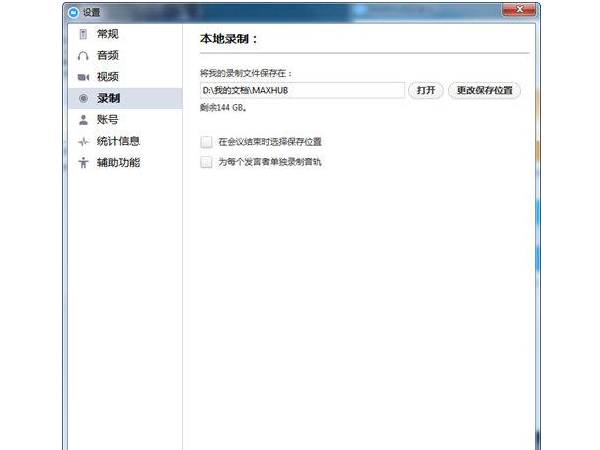Switch to the 音频 tab label
The image size is (600, 450).
coord(108,56)
